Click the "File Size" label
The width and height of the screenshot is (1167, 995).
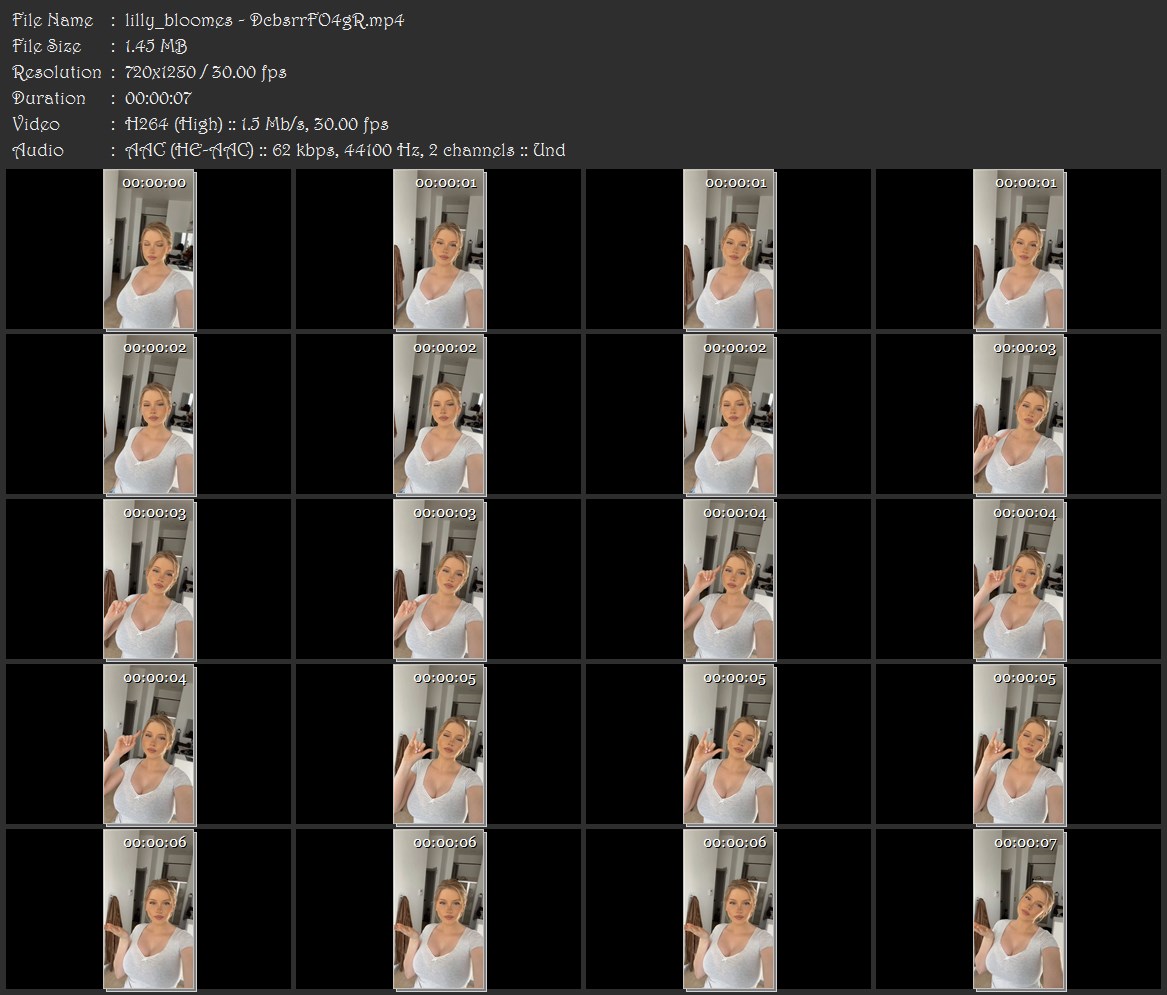pos(47,46)
